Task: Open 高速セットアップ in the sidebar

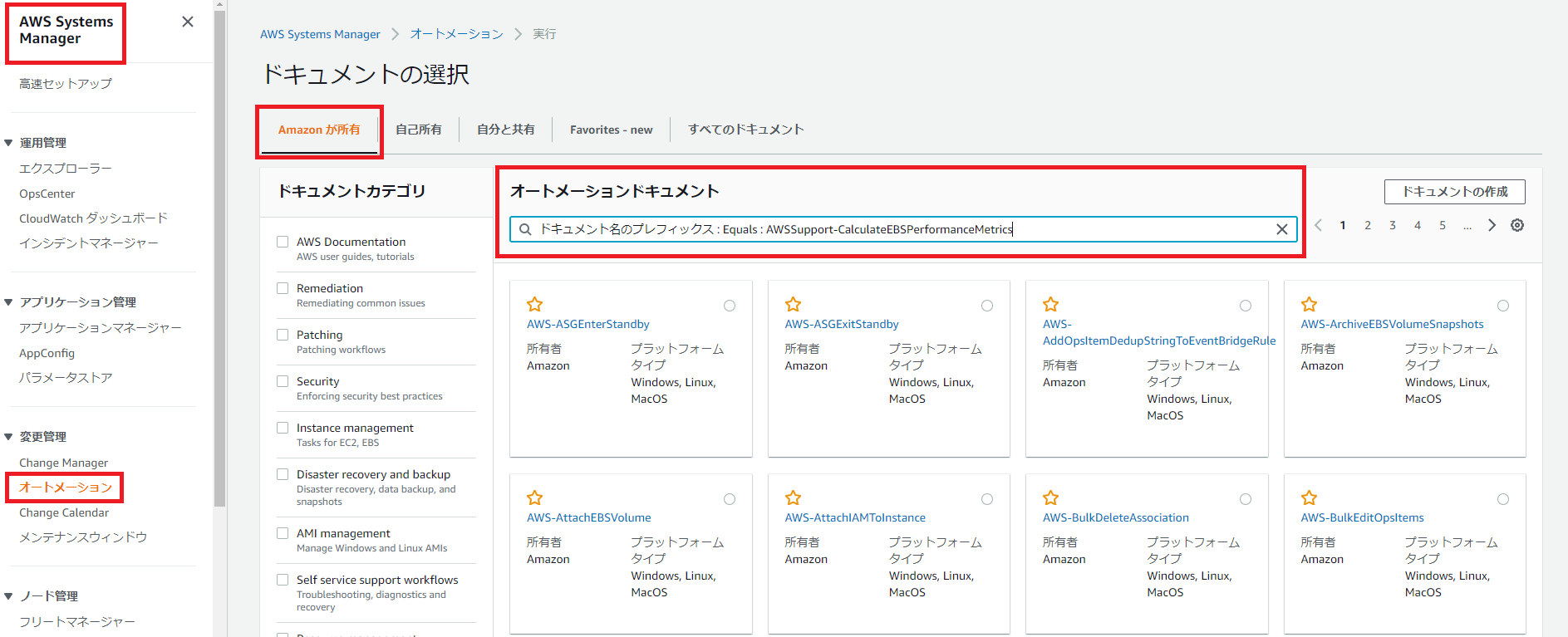Action: [66, 84]
